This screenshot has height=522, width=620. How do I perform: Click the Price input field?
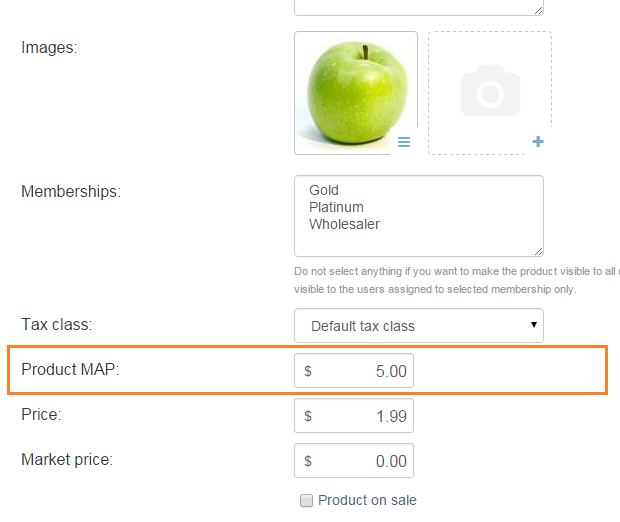point(354,416)
